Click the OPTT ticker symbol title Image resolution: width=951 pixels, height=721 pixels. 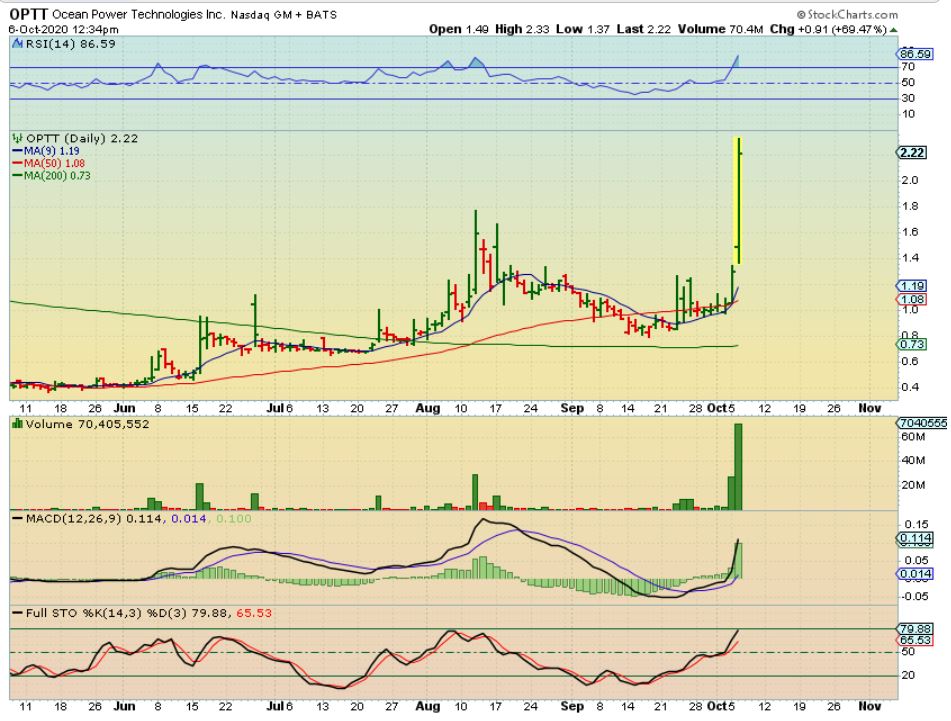(x=27, y=15)
